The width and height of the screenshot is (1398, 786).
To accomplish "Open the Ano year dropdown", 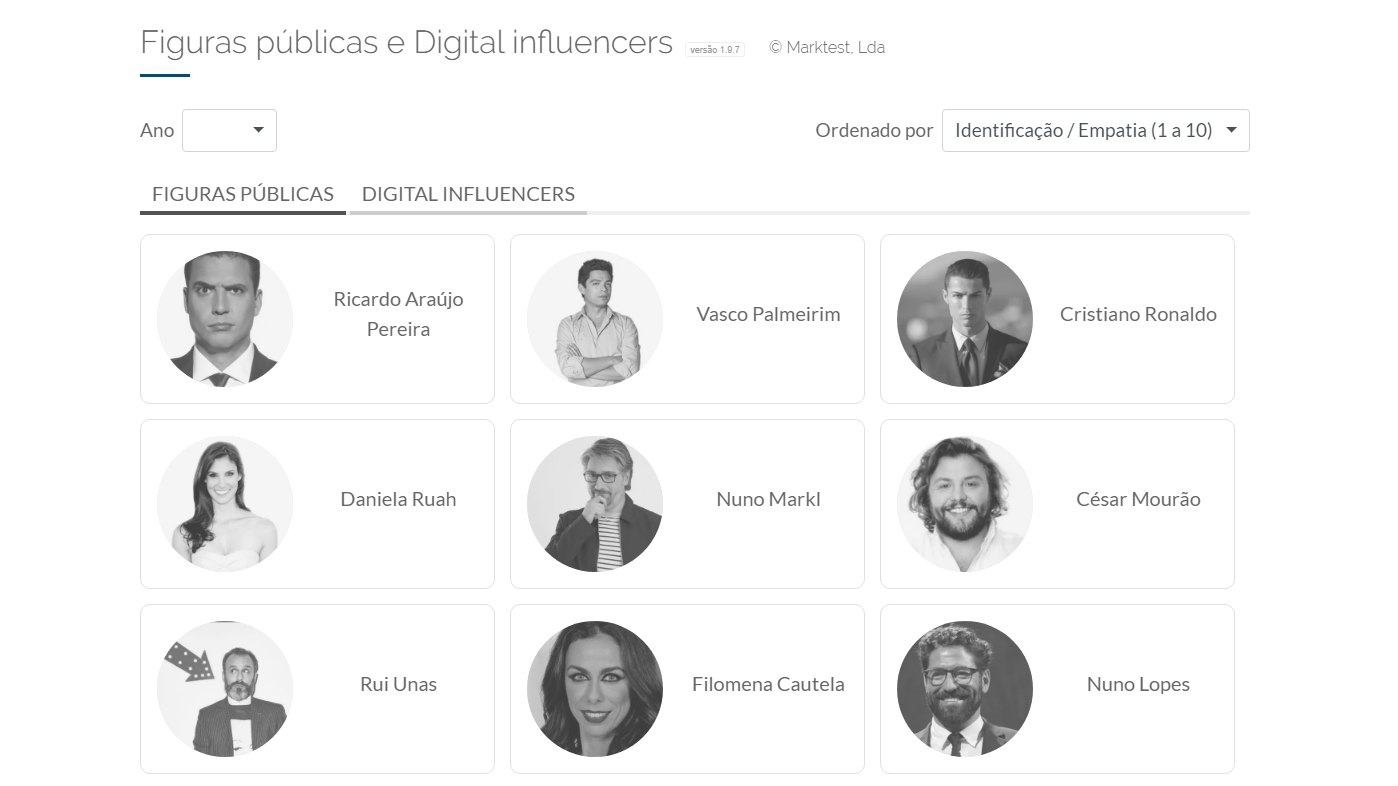I will 229,131.
